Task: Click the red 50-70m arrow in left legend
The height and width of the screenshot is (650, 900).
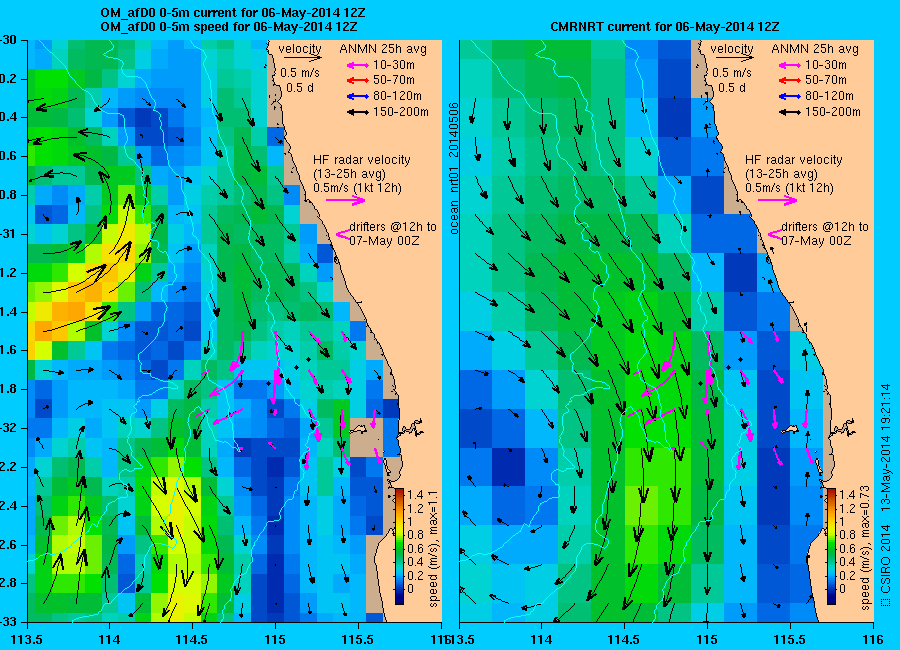Action: [358, 80]
